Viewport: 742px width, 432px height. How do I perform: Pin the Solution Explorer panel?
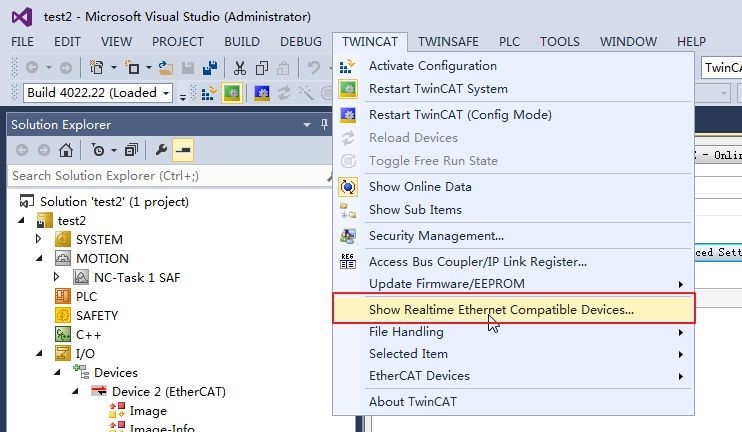(x=324, y=124)
